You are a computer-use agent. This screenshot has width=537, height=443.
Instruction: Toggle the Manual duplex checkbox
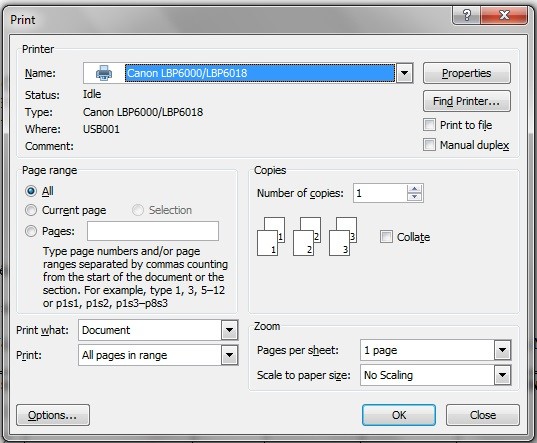[429, 145]
